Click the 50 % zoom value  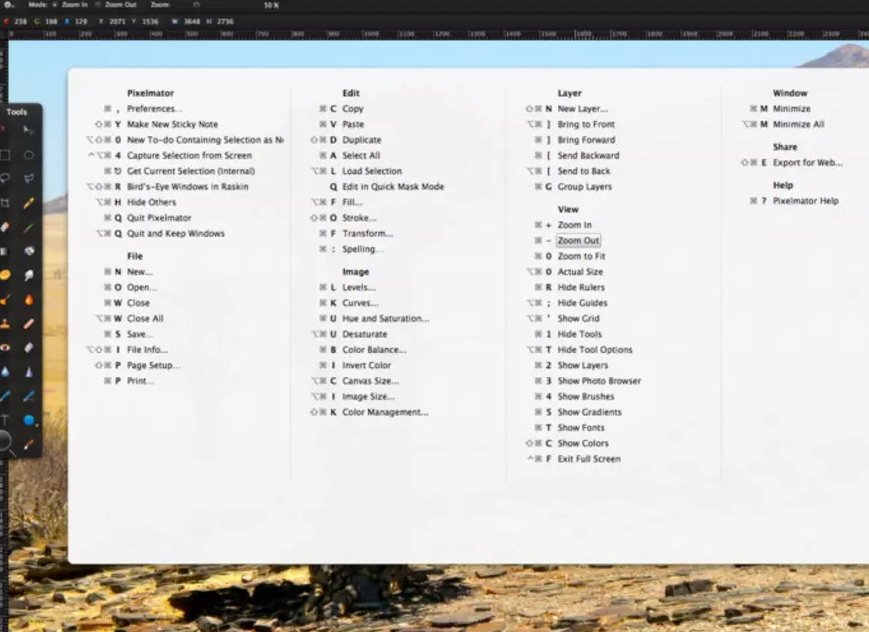point(272,5)
